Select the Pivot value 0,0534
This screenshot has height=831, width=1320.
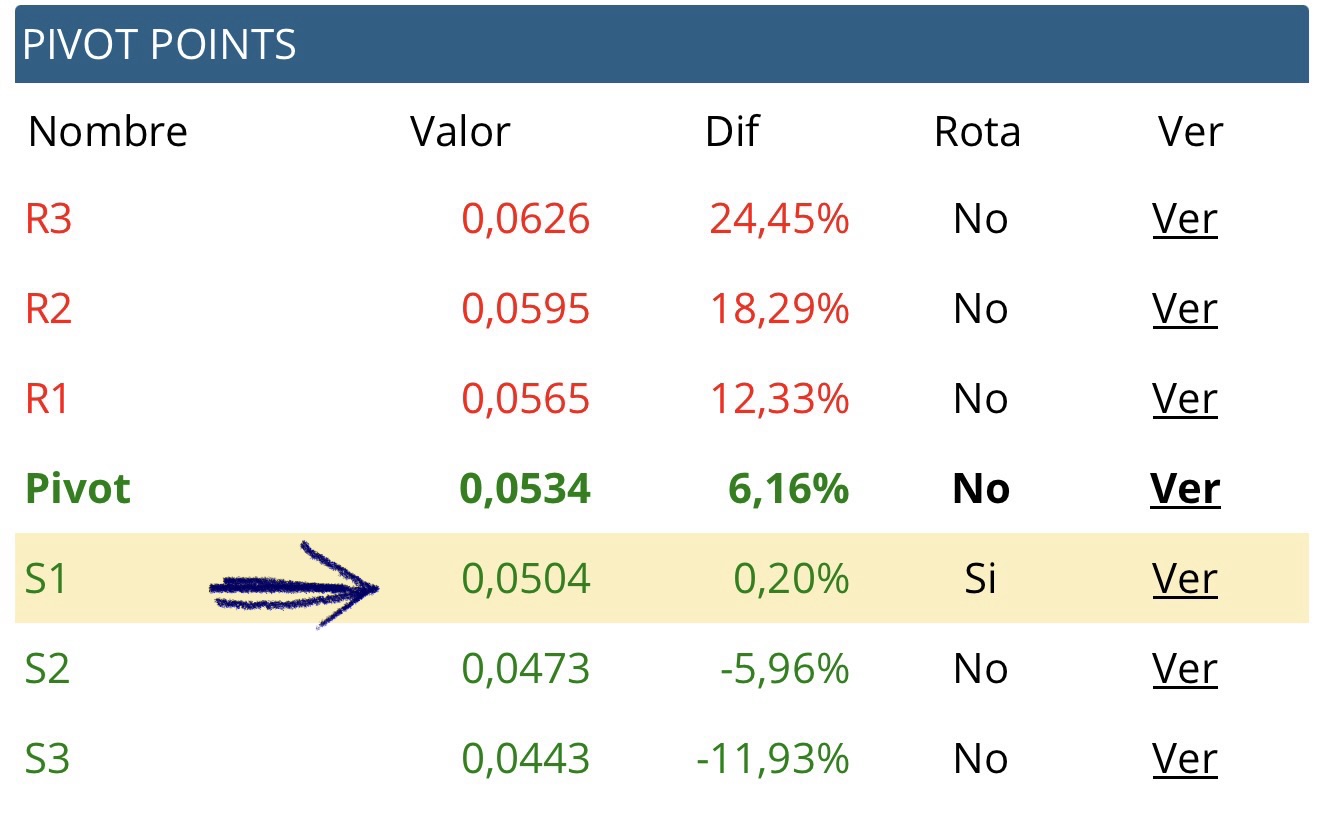(525, 490)
